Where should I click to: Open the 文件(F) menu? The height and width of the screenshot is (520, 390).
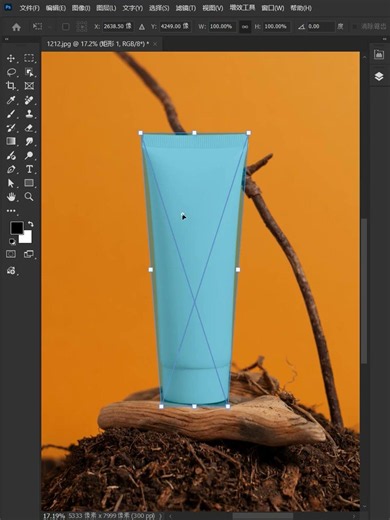click(29, 8)
